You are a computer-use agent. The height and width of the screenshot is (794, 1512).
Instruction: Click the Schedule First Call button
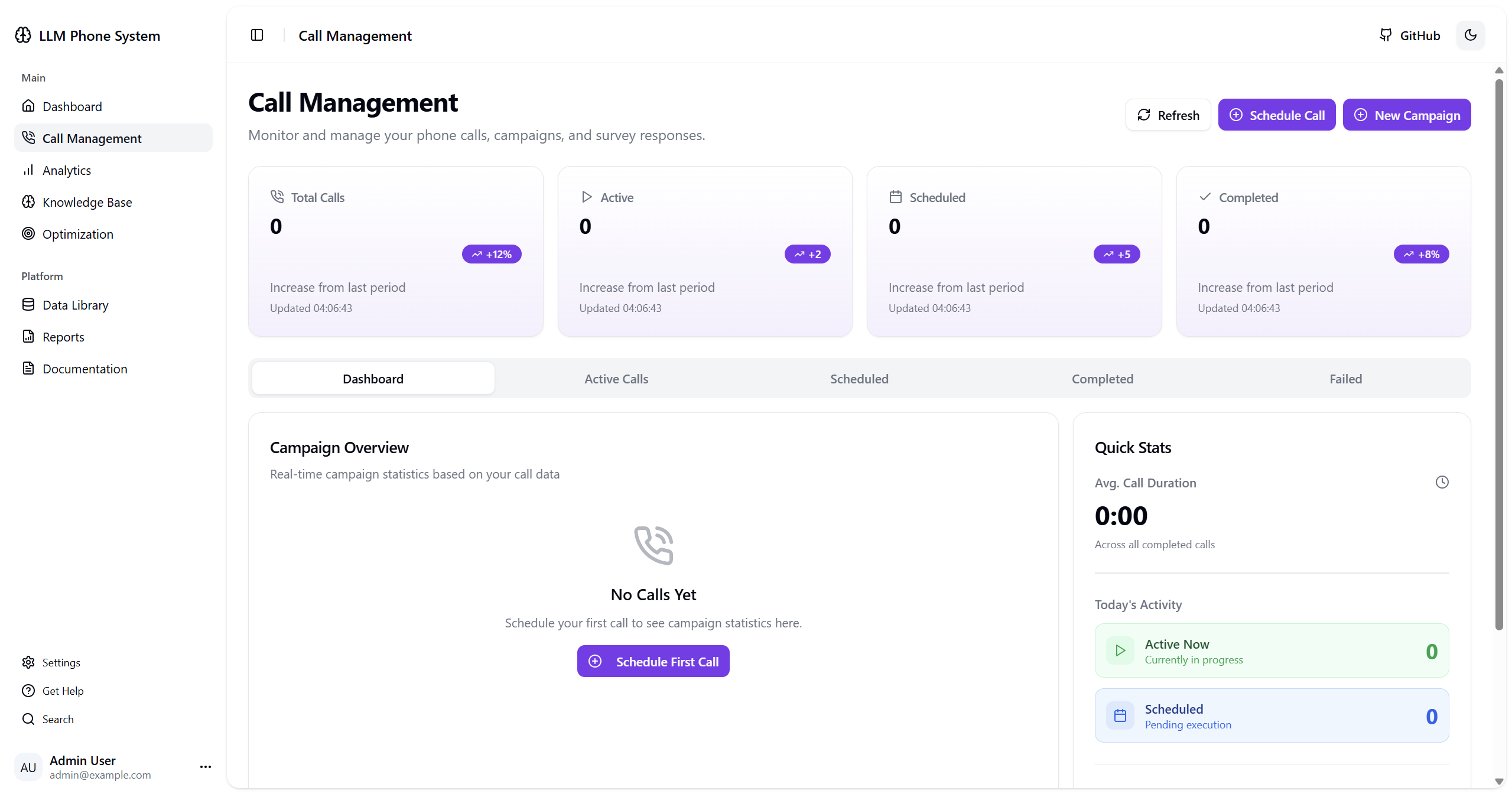point(652,661)
